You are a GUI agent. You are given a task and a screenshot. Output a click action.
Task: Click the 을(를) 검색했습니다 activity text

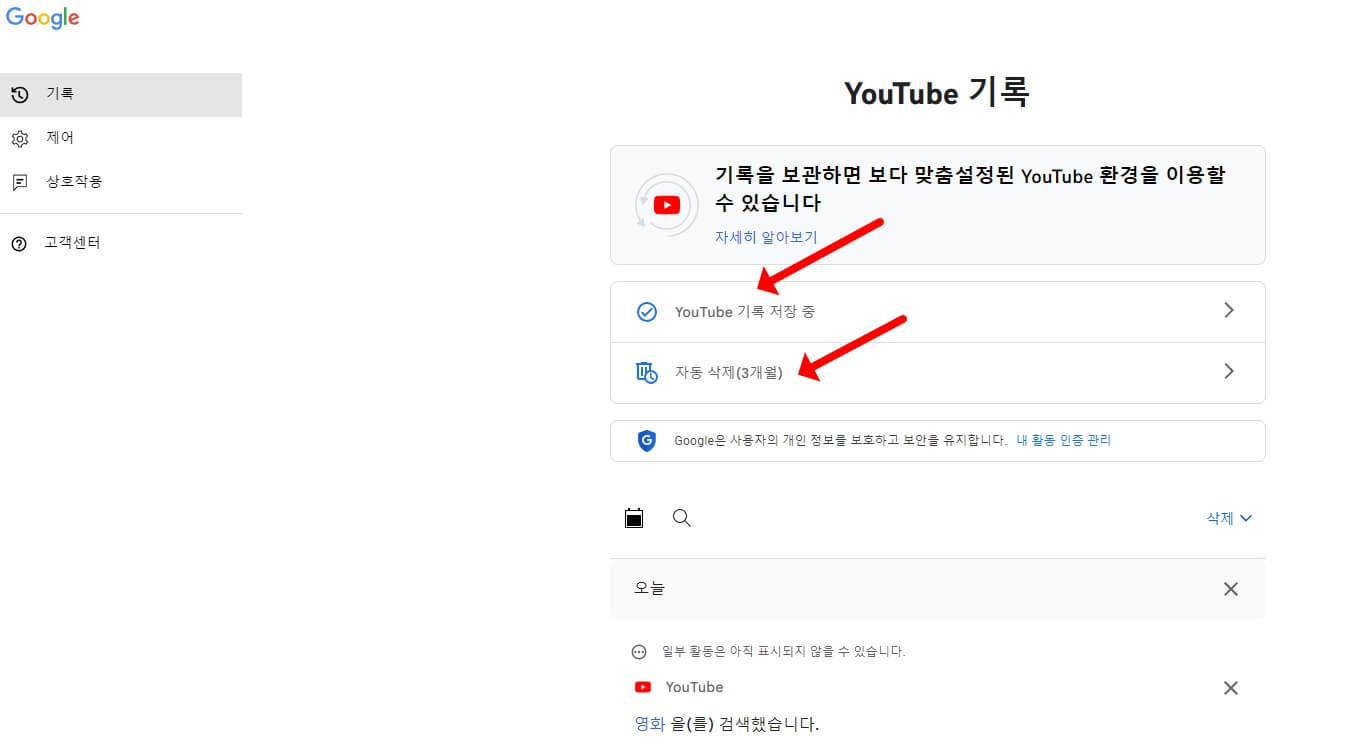click(745, 724)
